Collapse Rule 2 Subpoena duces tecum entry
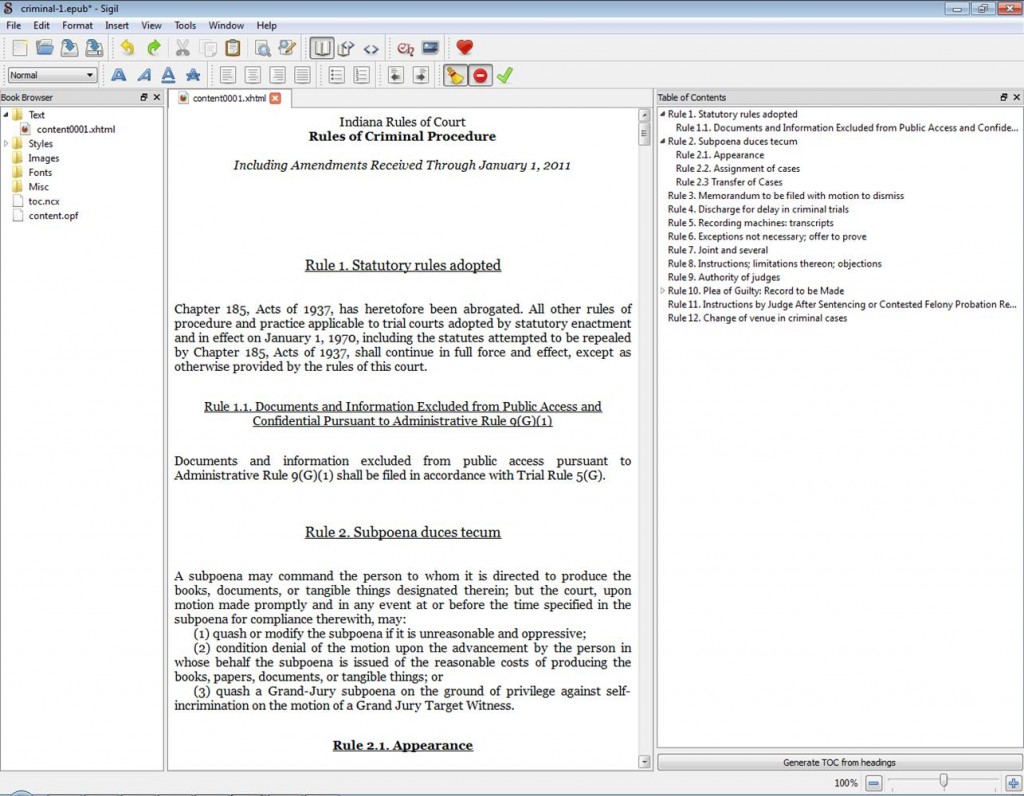1024x796 pixels. coord(663,141)
